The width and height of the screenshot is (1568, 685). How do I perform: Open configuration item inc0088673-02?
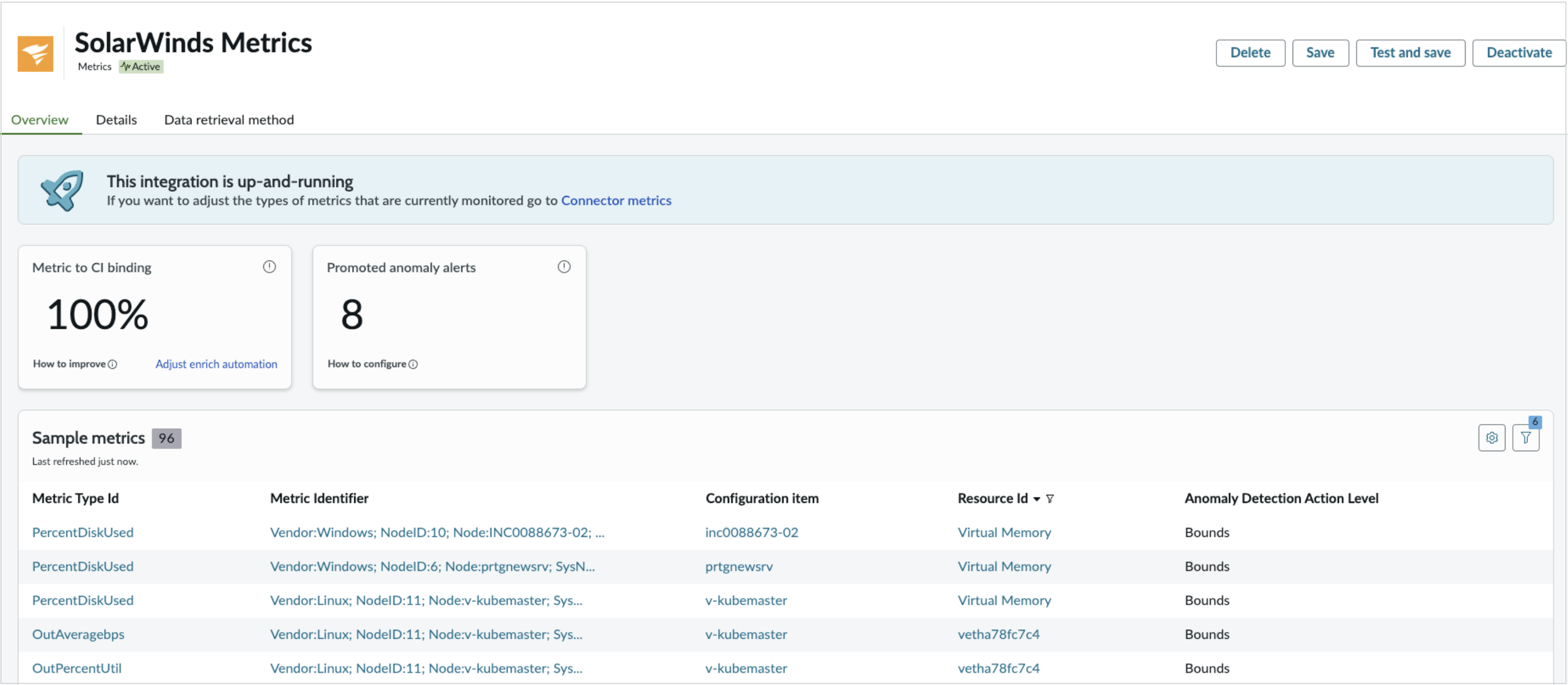pyautogui.click(x=751, y=532)
